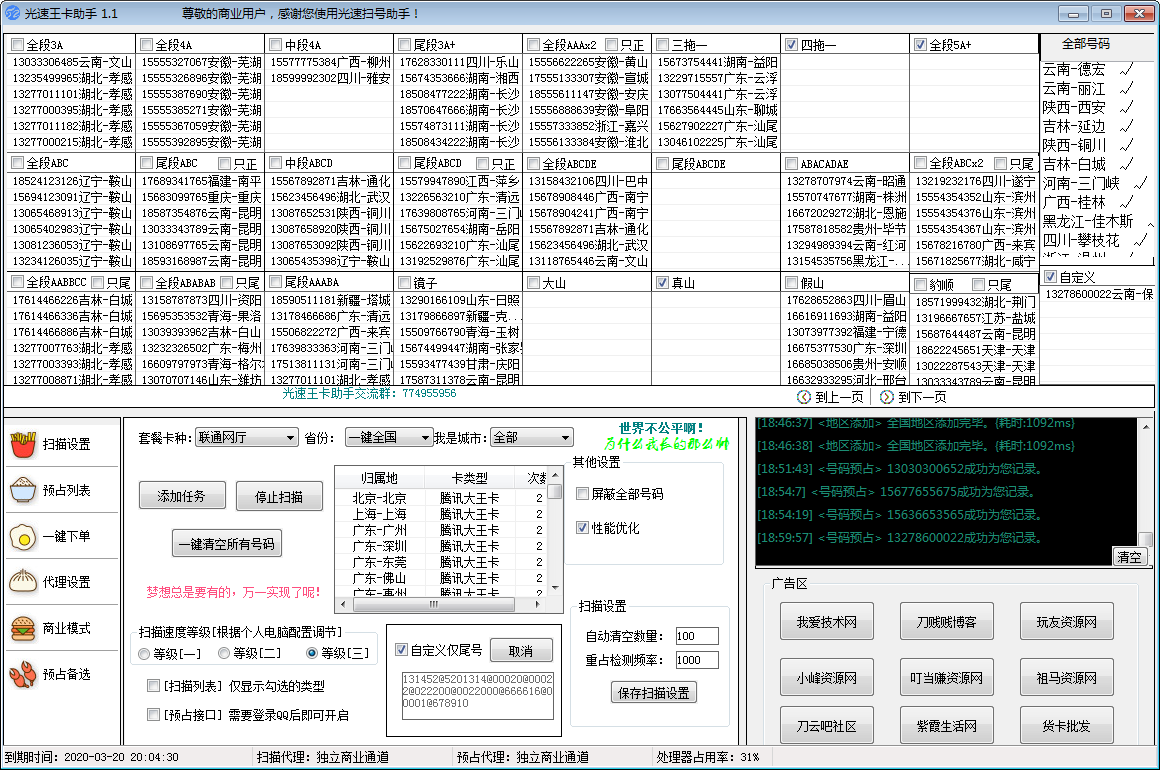Uncheck the 四拖一 checkbox
The width and height of the screenshot is (1160, 770).
(x=792, y=45)
